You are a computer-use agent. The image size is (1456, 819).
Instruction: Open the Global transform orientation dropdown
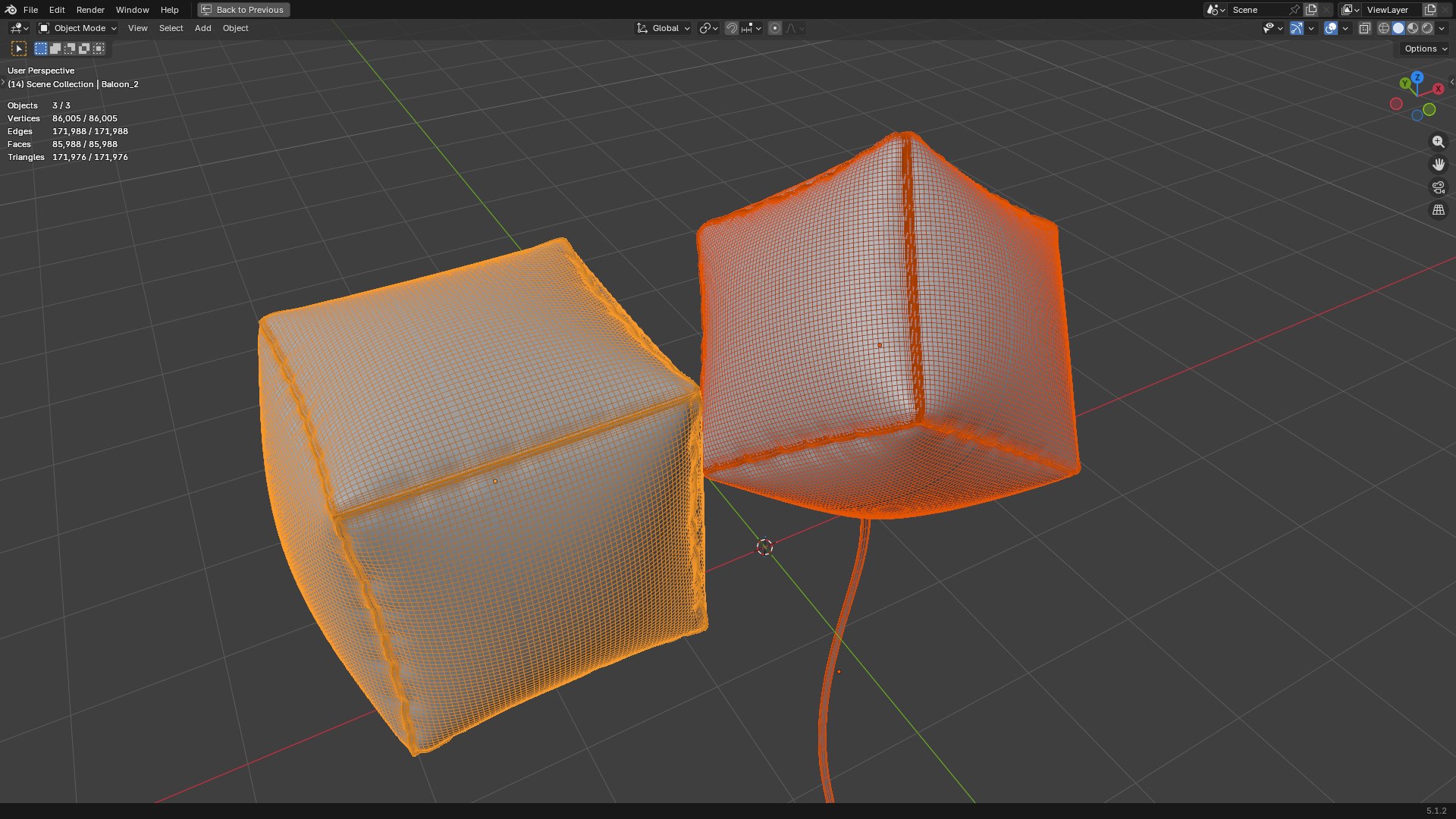pyautogui.click(x=664, y=28)
